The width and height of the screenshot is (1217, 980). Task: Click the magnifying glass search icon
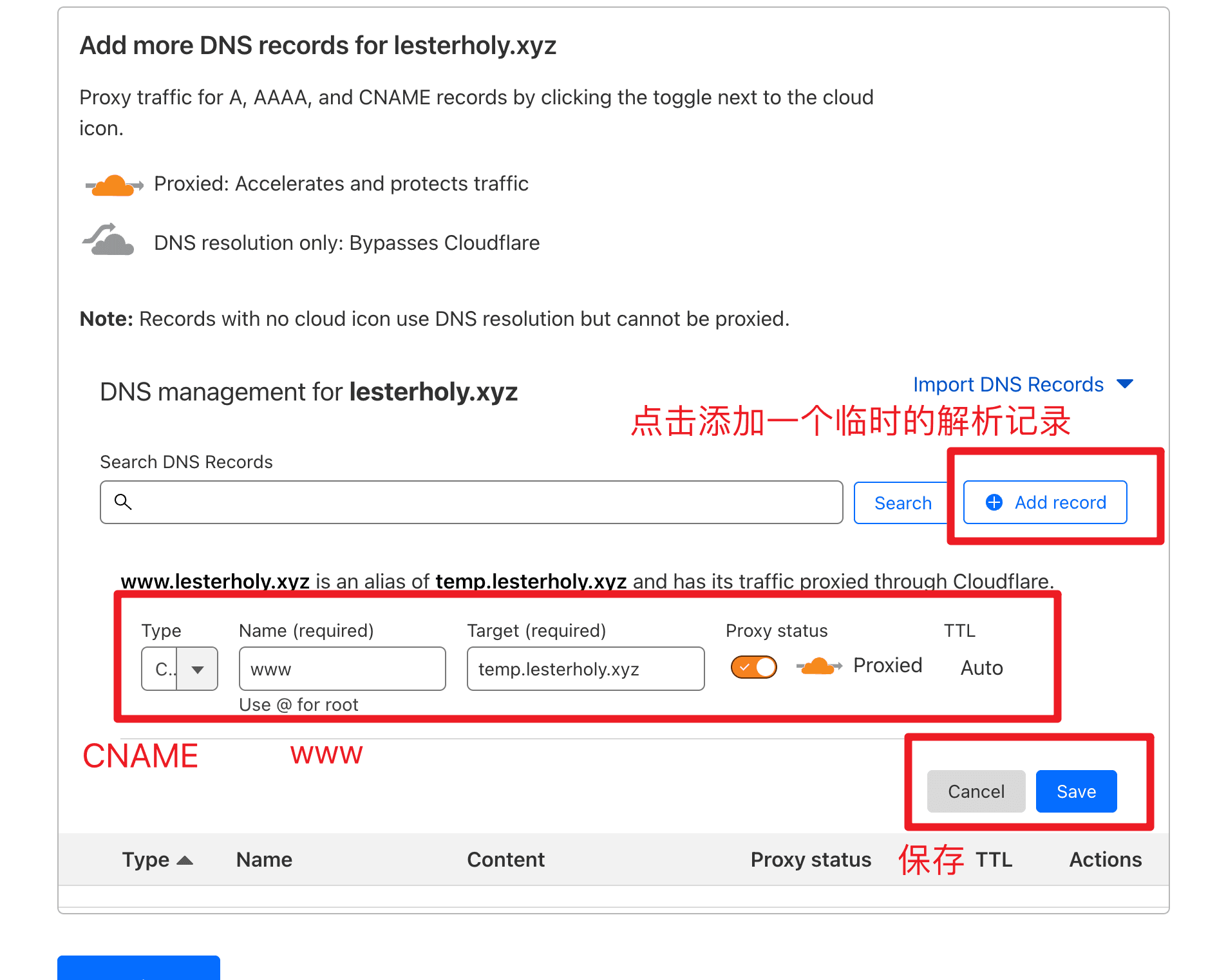click(x=123, y=502)
